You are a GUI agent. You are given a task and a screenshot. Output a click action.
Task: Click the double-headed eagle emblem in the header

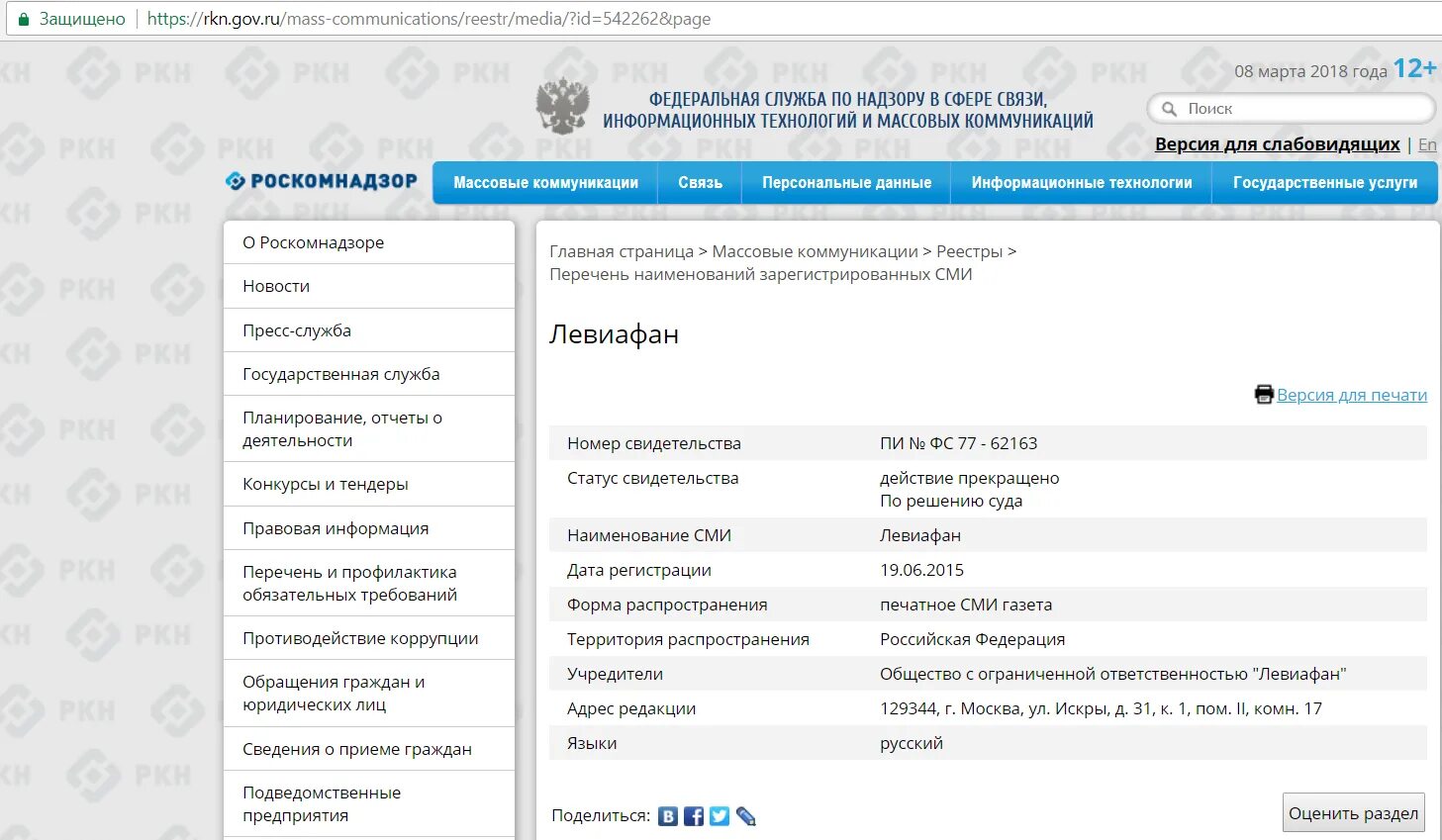coord(562,106)
